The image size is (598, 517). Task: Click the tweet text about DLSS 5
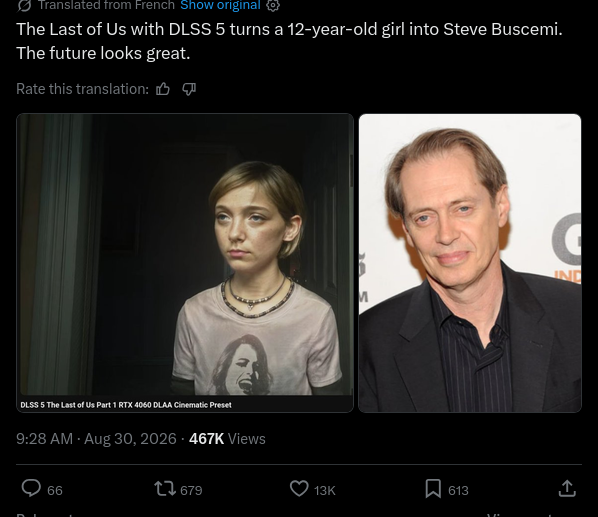pyautogui.click(x=289, y=41)
